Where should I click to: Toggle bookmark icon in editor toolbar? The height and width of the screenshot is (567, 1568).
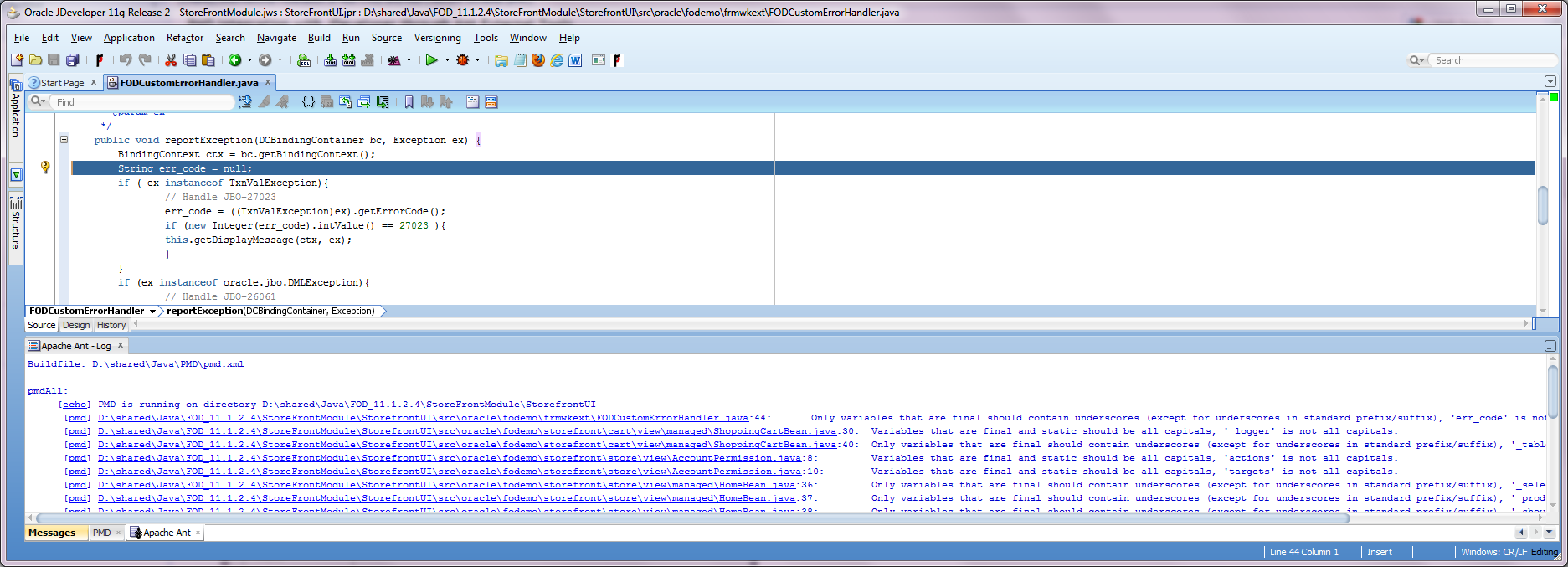tap(409, 102)
